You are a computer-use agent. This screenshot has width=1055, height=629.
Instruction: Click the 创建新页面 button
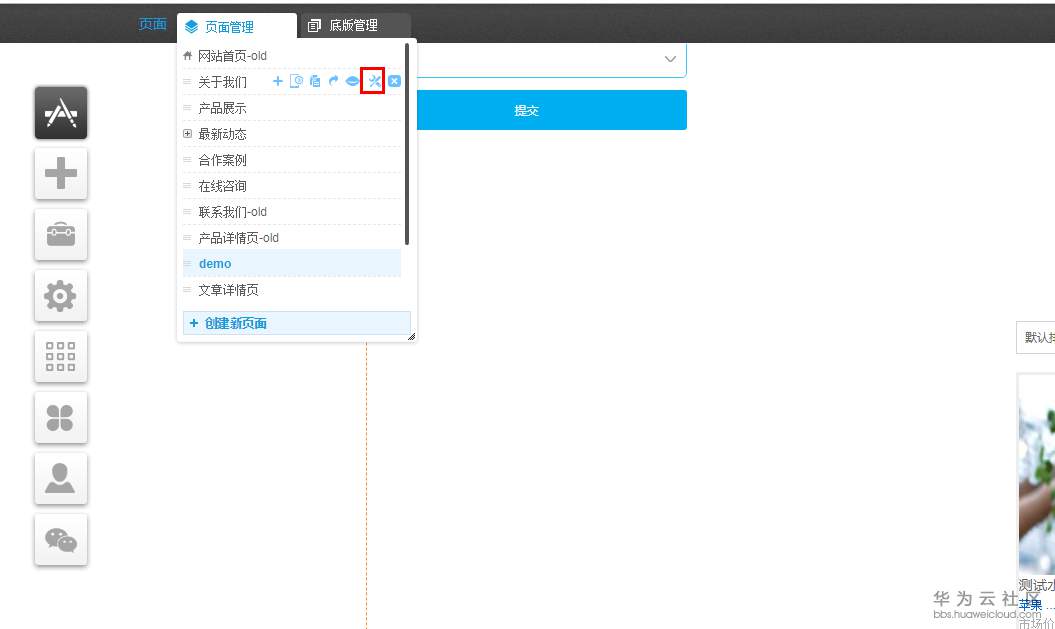pyautogui.click(x=297, y=323)
